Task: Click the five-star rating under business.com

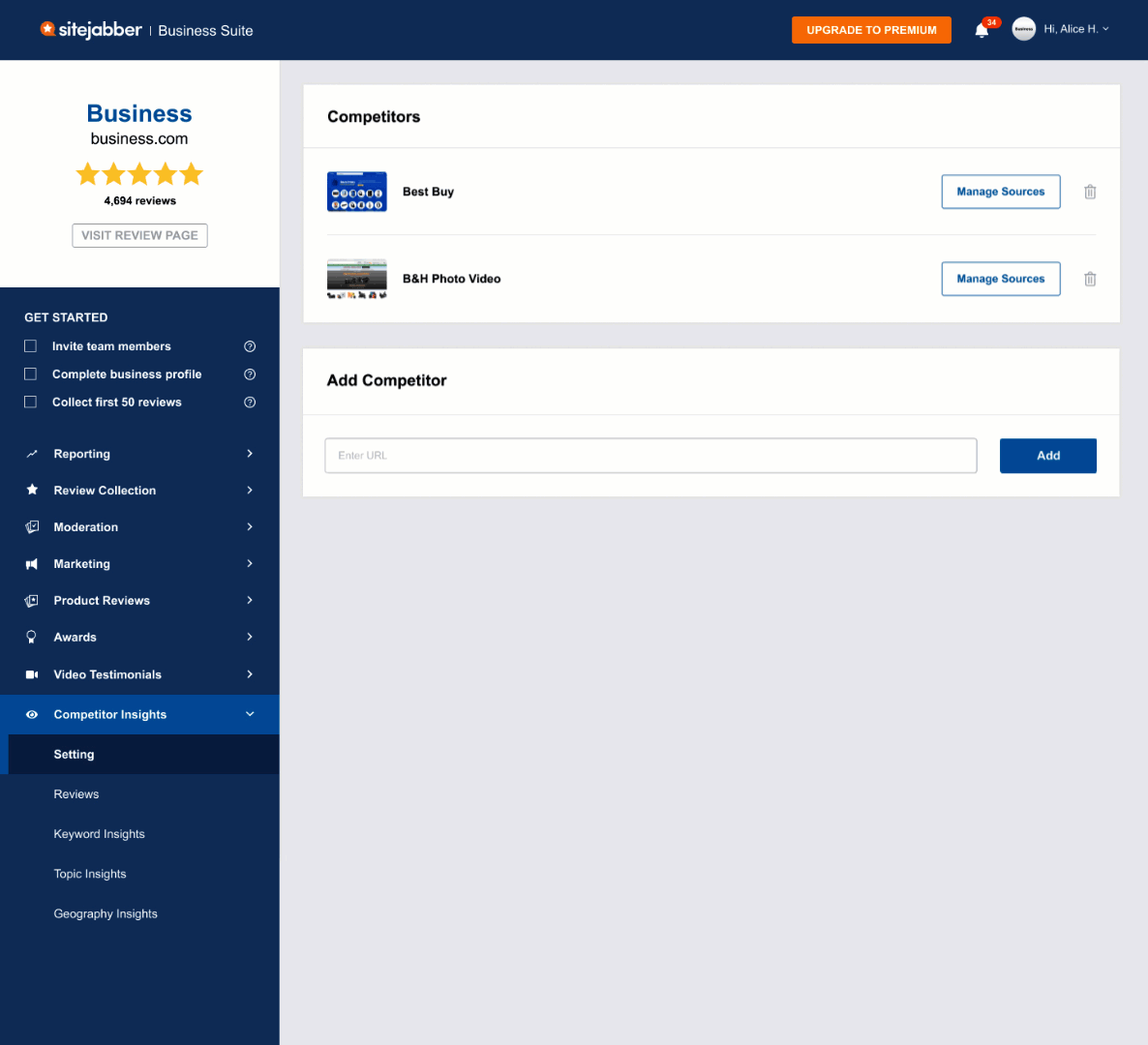Action: (x=139, y=174)
